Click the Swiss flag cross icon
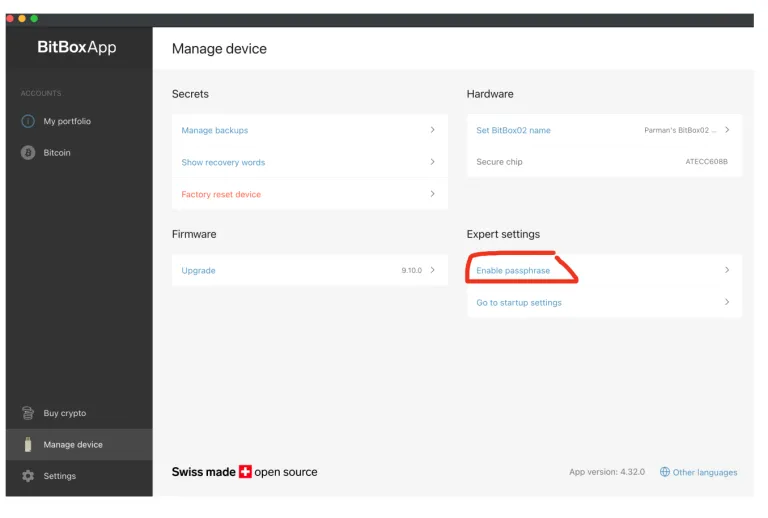The height and width of the screenshot is (518, 768). [245, 472]
